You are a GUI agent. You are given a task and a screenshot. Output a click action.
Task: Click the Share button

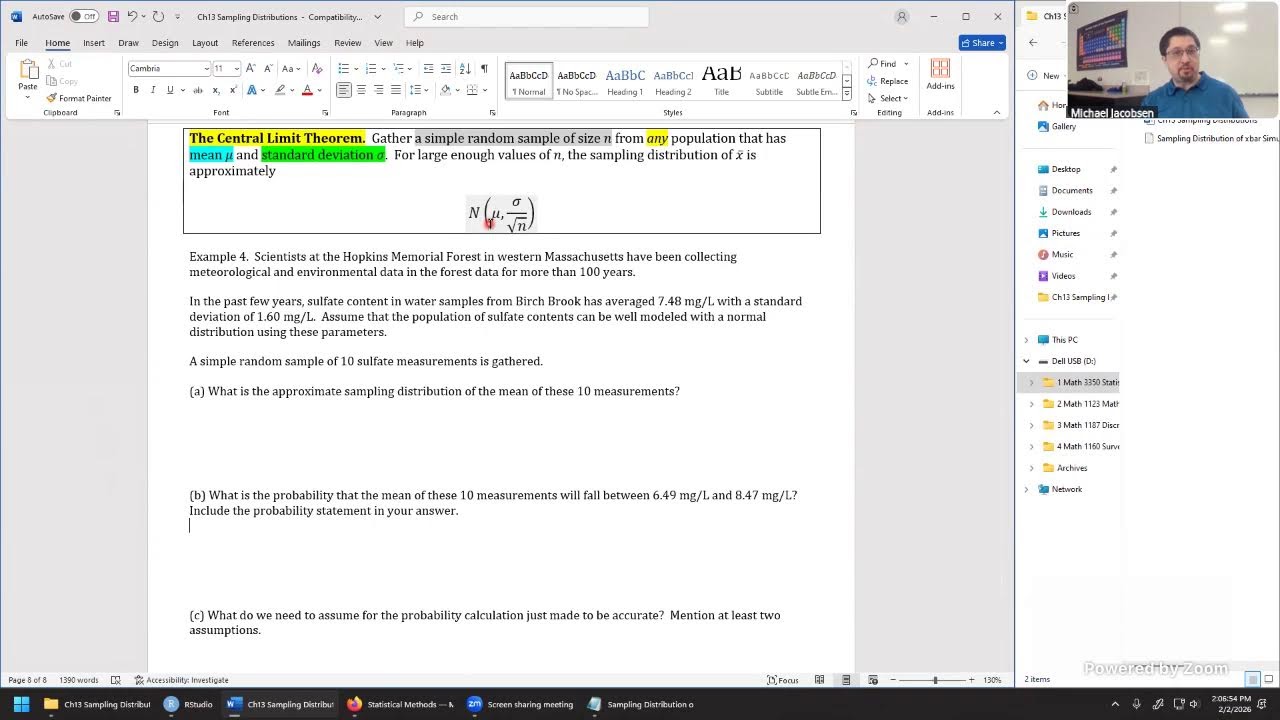(982, 43)
